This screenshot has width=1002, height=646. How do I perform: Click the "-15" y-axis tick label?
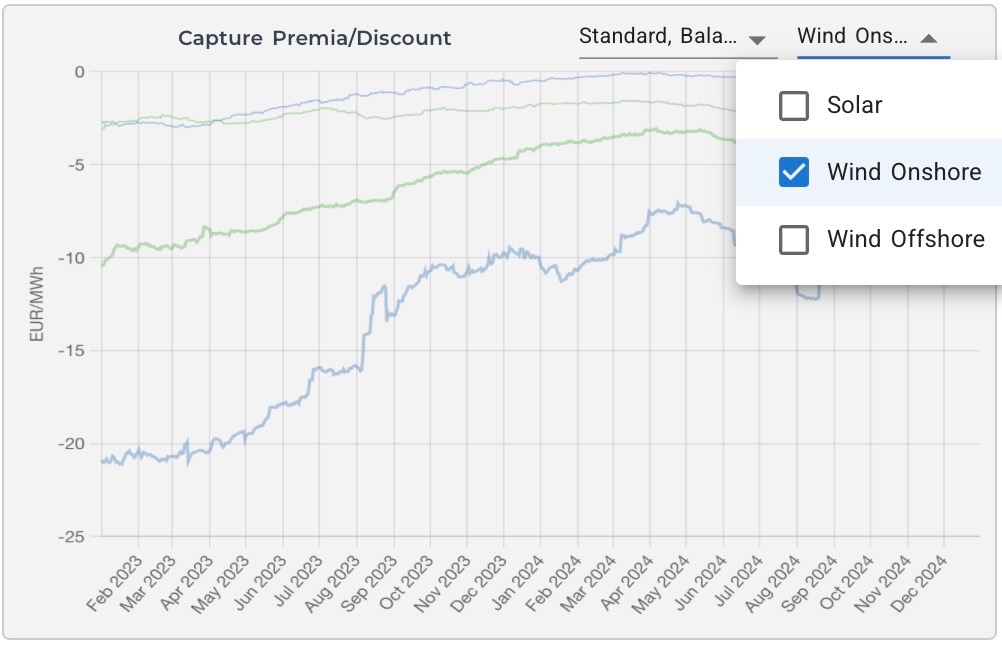pos(73,351)
